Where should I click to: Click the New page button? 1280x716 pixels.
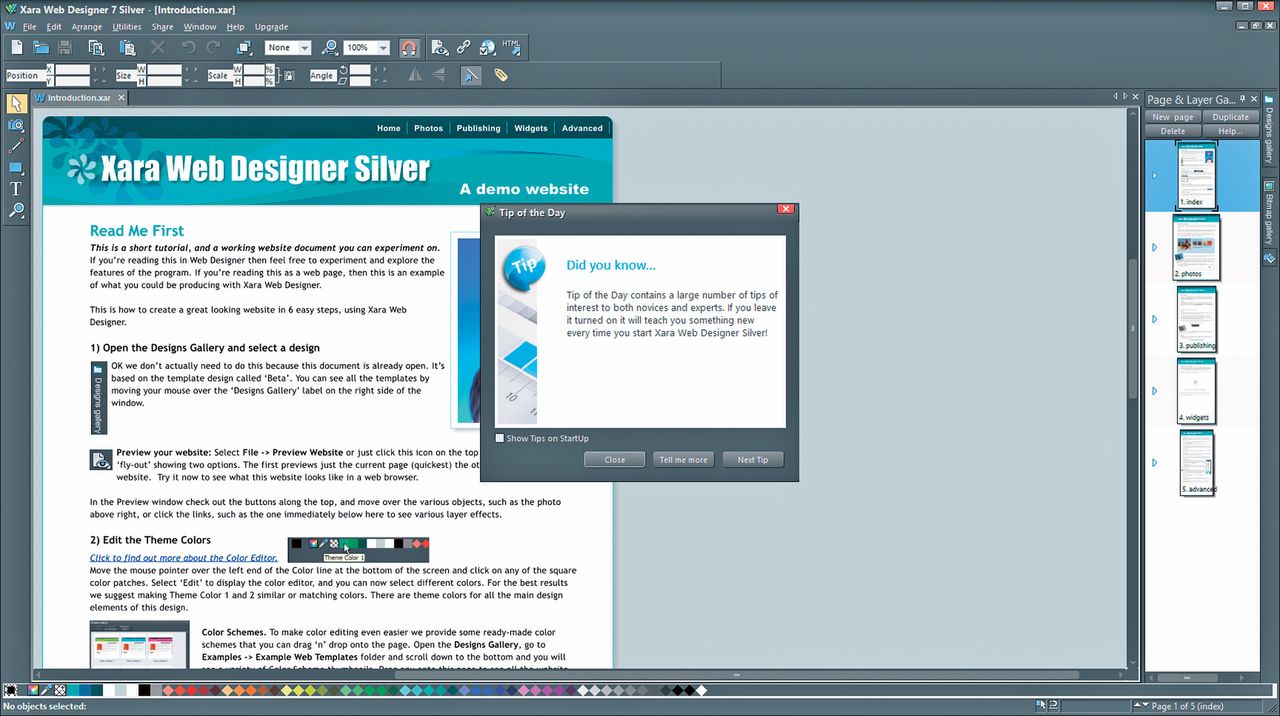(x=1173, y=117)
